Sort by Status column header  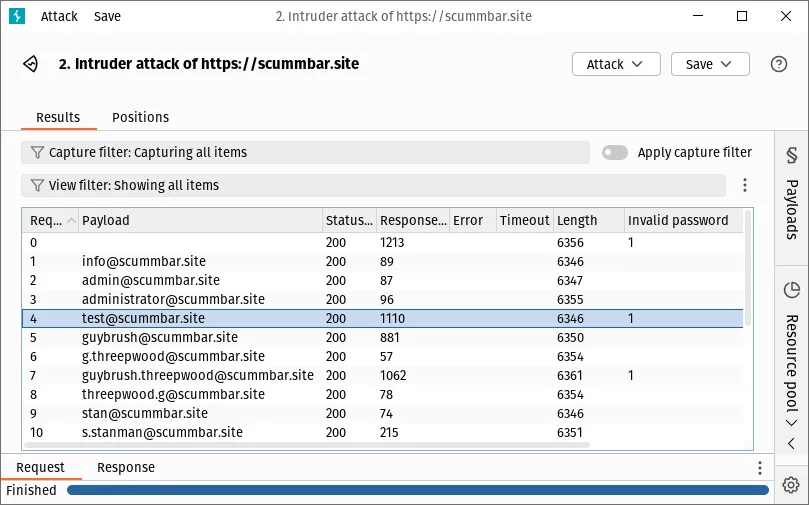click(x=349, y=221)
